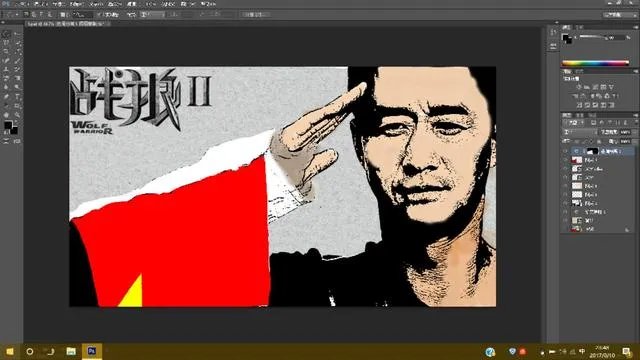Open the Window menu
The height and width of the screenshot is (360, 640).
click(187, 4)
